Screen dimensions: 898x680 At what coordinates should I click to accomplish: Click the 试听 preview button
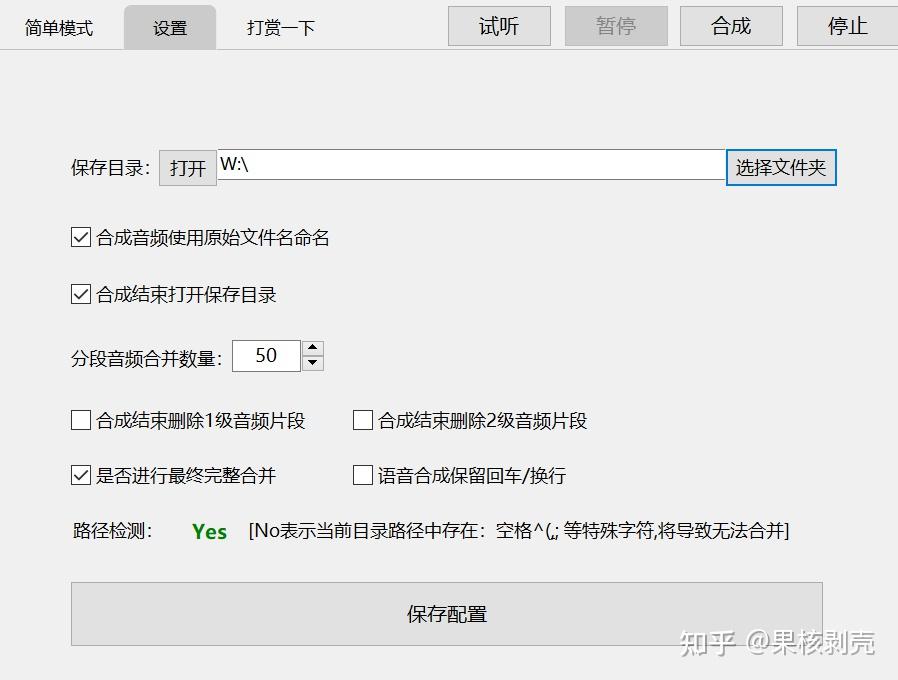coord(498,26)
